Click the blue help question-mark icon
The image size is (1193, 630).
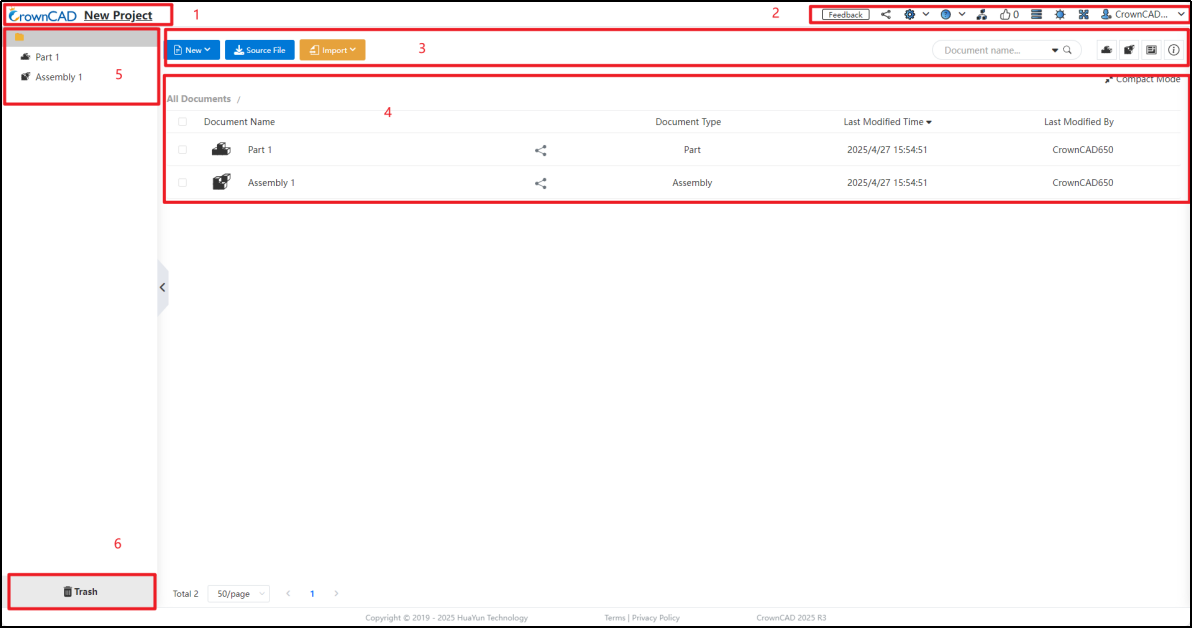pos(946,14)
